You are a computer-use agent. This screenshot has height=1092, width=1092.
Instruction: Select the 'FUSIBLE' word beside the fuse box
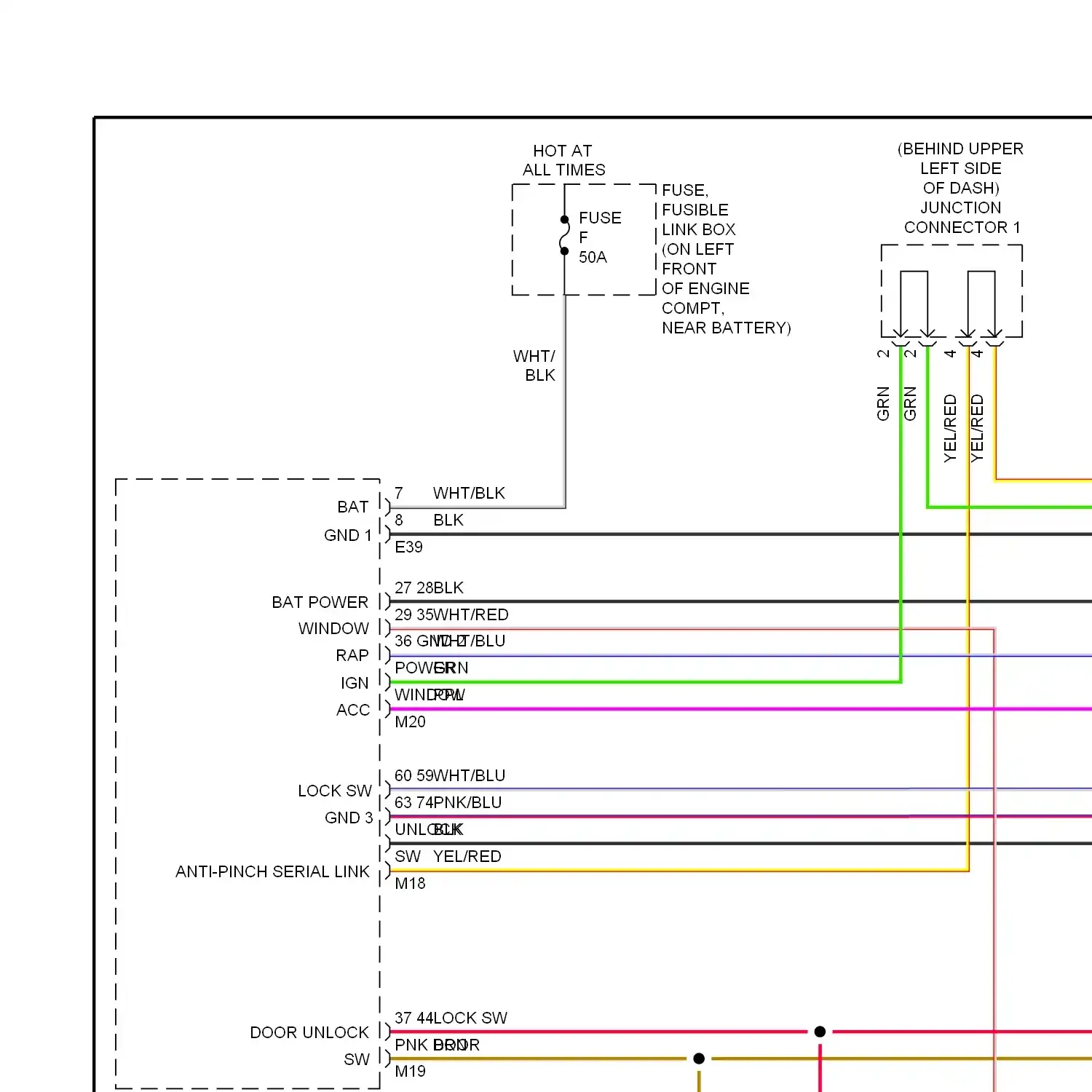point(695,210)
